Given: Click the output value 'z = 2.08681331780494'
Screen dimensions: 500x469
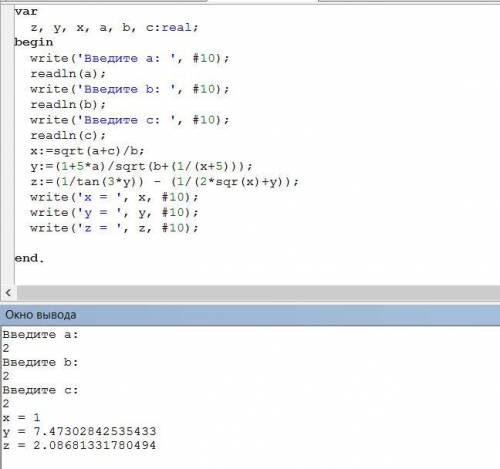Looking at the screenshot, I should tap(79, 445).
